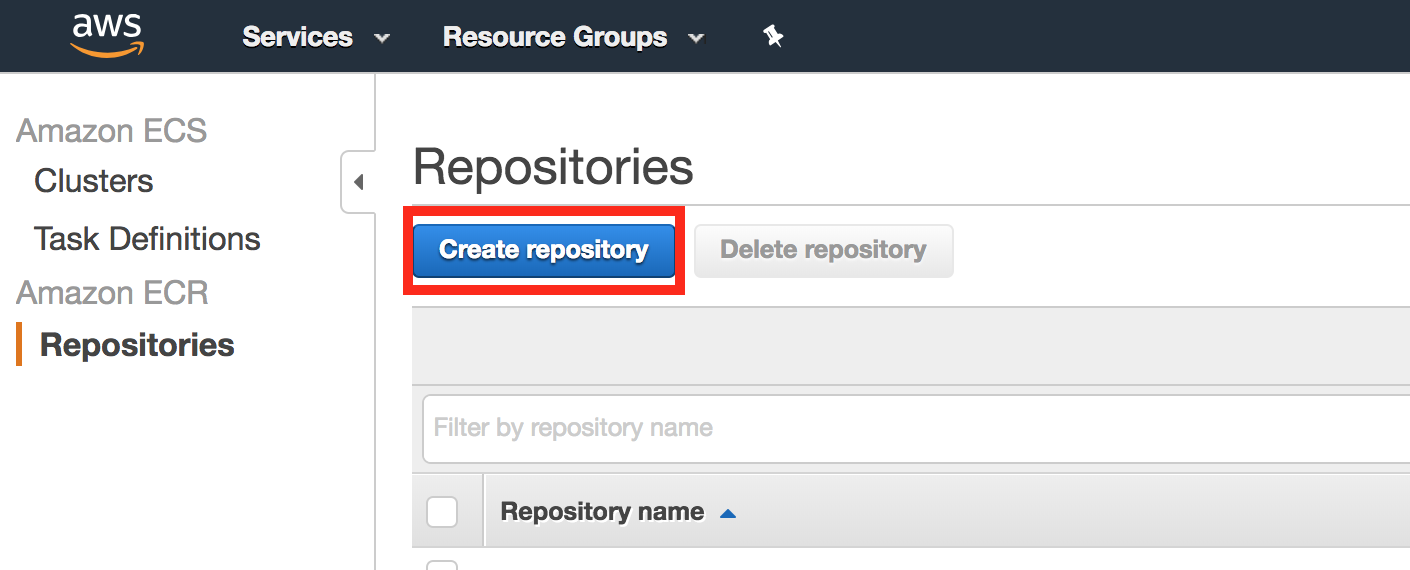Focus the Filter by repository name field

point(900,429)
